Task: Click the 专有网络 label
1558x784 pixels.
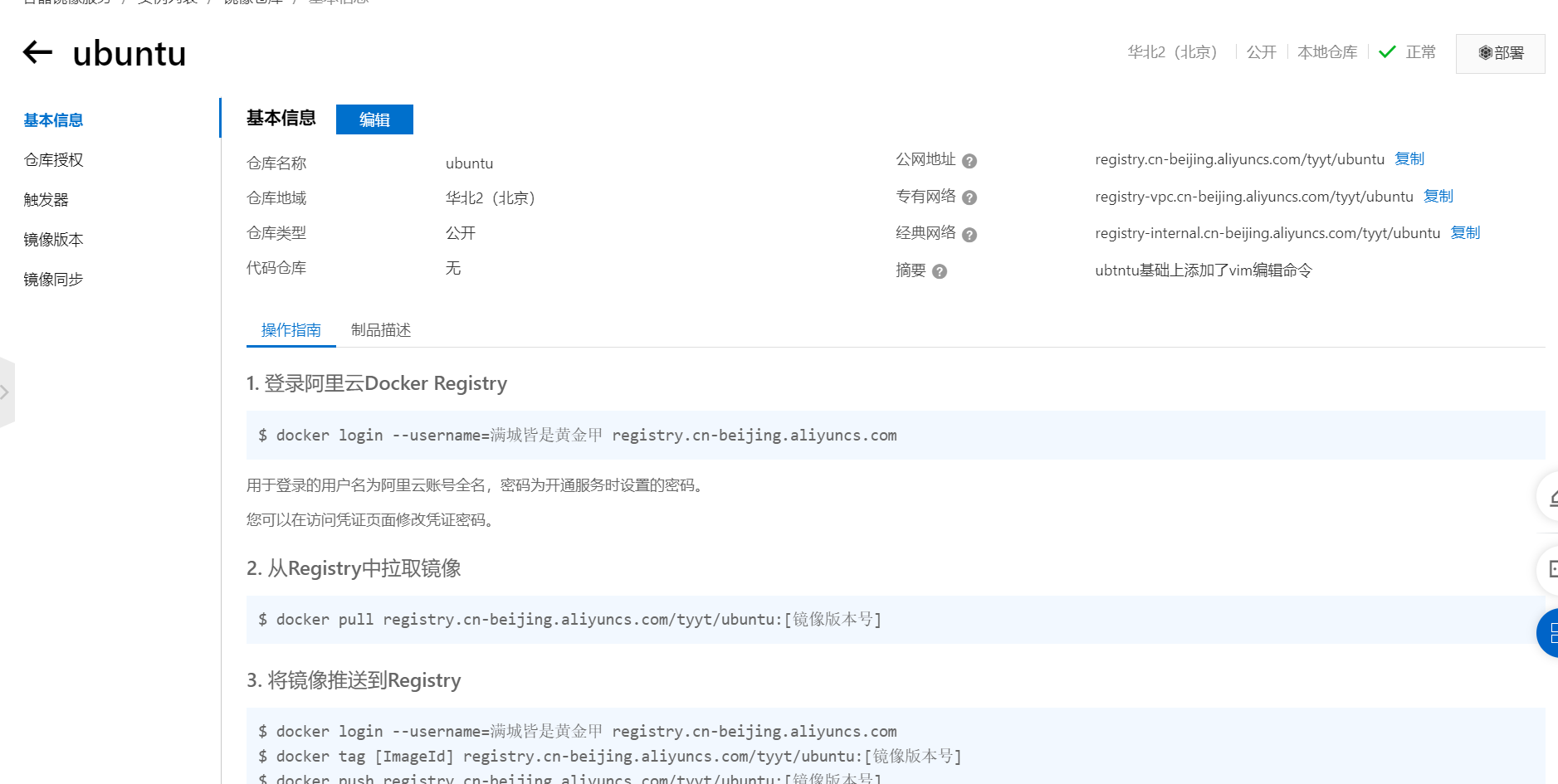Action: (926, 197)
